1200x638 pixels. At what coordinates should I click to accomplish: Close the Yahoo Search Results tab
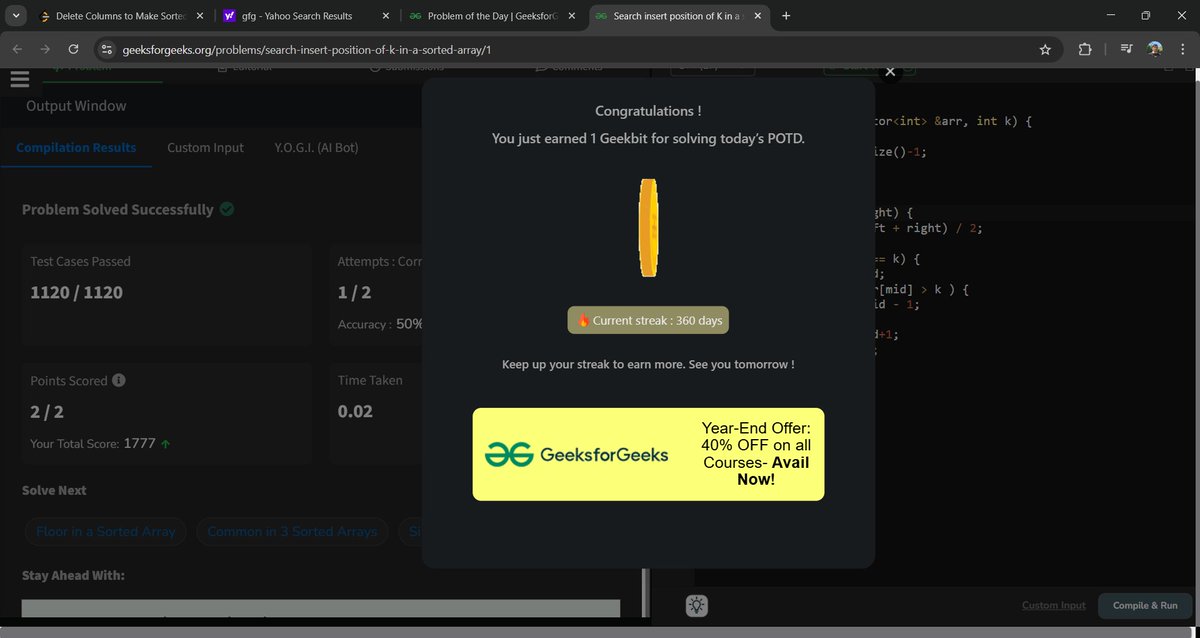pyautogui.click(x=386, y=16)
